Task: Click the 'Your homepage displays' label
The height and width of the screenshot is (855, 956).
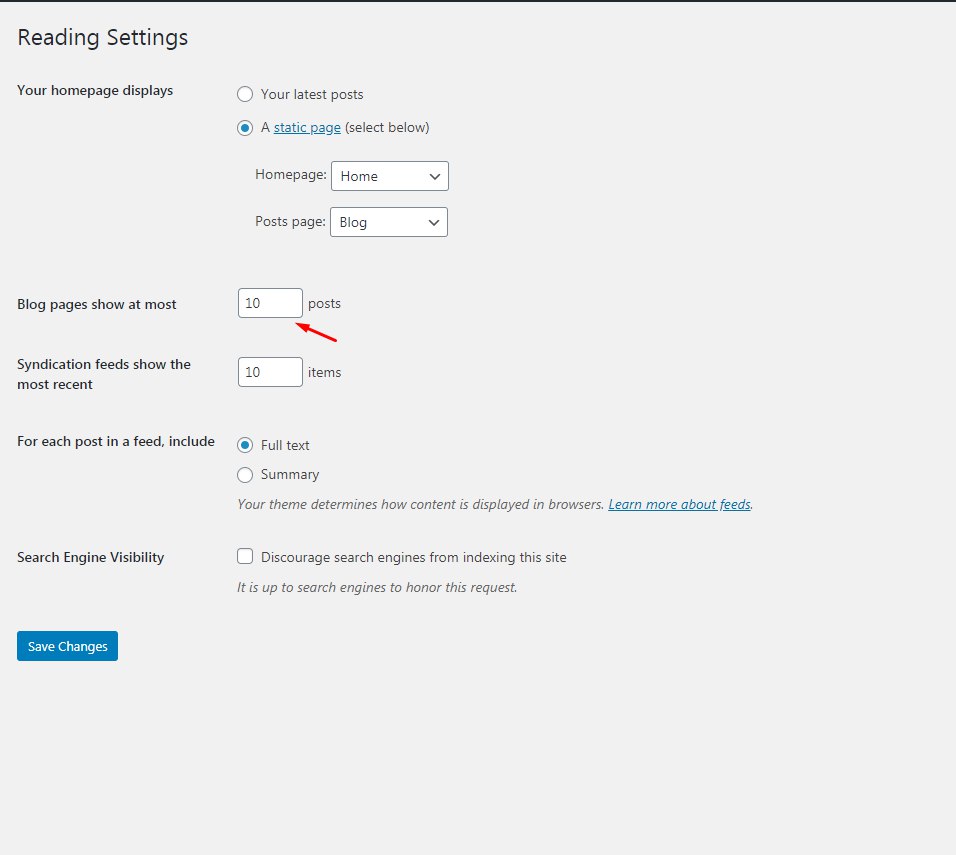Action: coord(95,90)
